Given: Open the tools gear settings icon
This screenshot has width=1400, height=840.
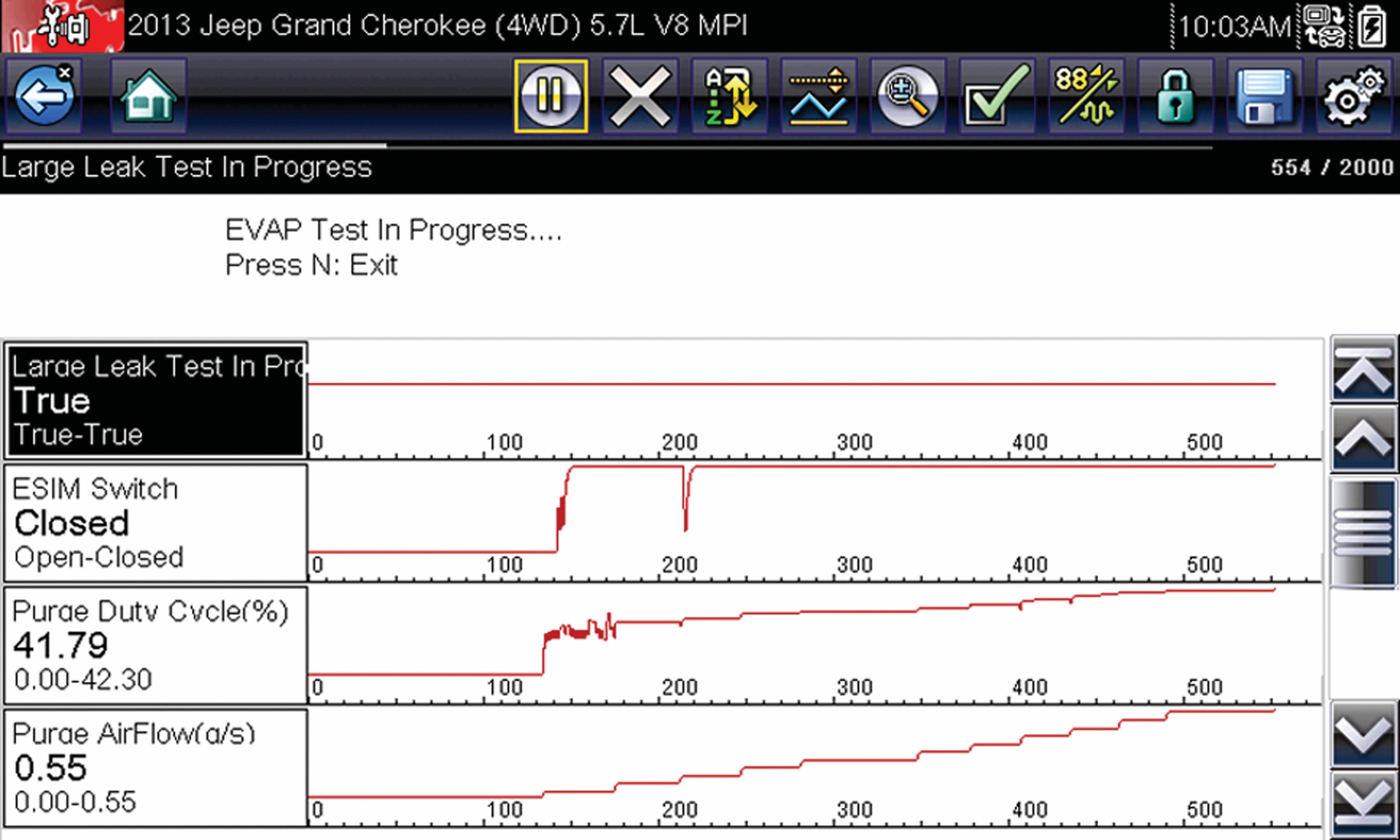Looking at the screenshot, I should [x=1354, y=96].
